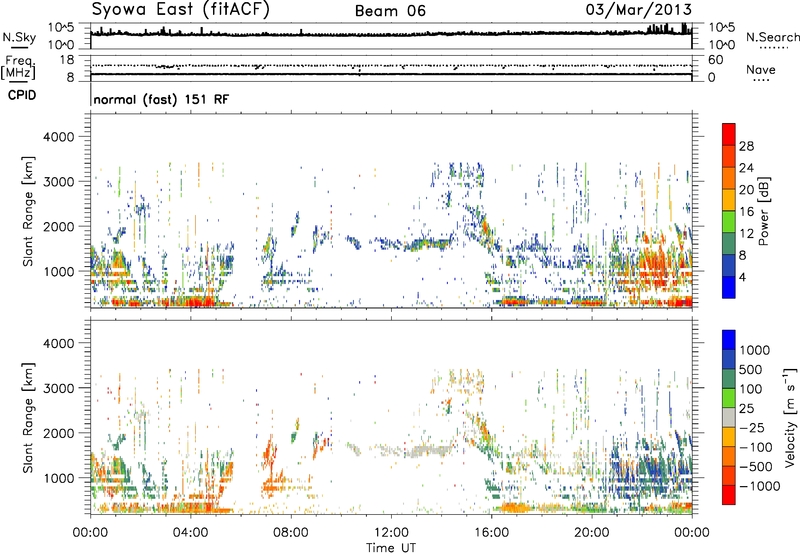Click the '20:00' time tick label
The width and height of the screenshot is (800, 554).
(x=591, y=533)
